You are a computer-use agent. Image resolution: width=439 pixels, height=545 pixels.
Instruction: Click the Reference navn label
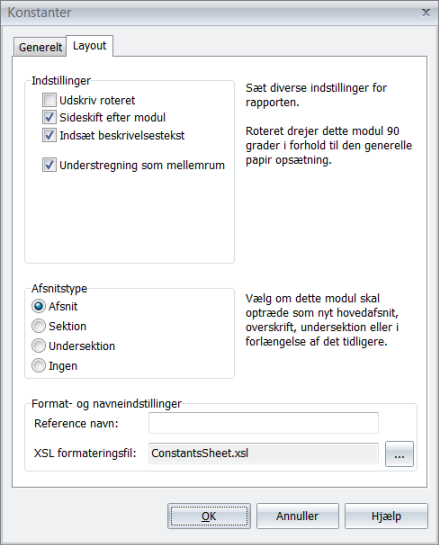[76, 423]
